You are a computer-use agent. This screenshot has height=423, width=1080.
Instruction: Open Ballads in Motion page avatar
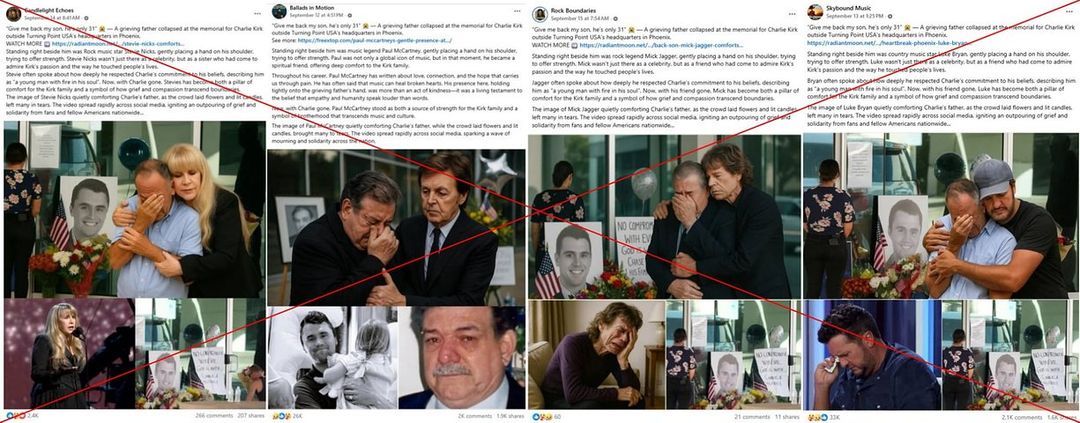tap(279, 11)
